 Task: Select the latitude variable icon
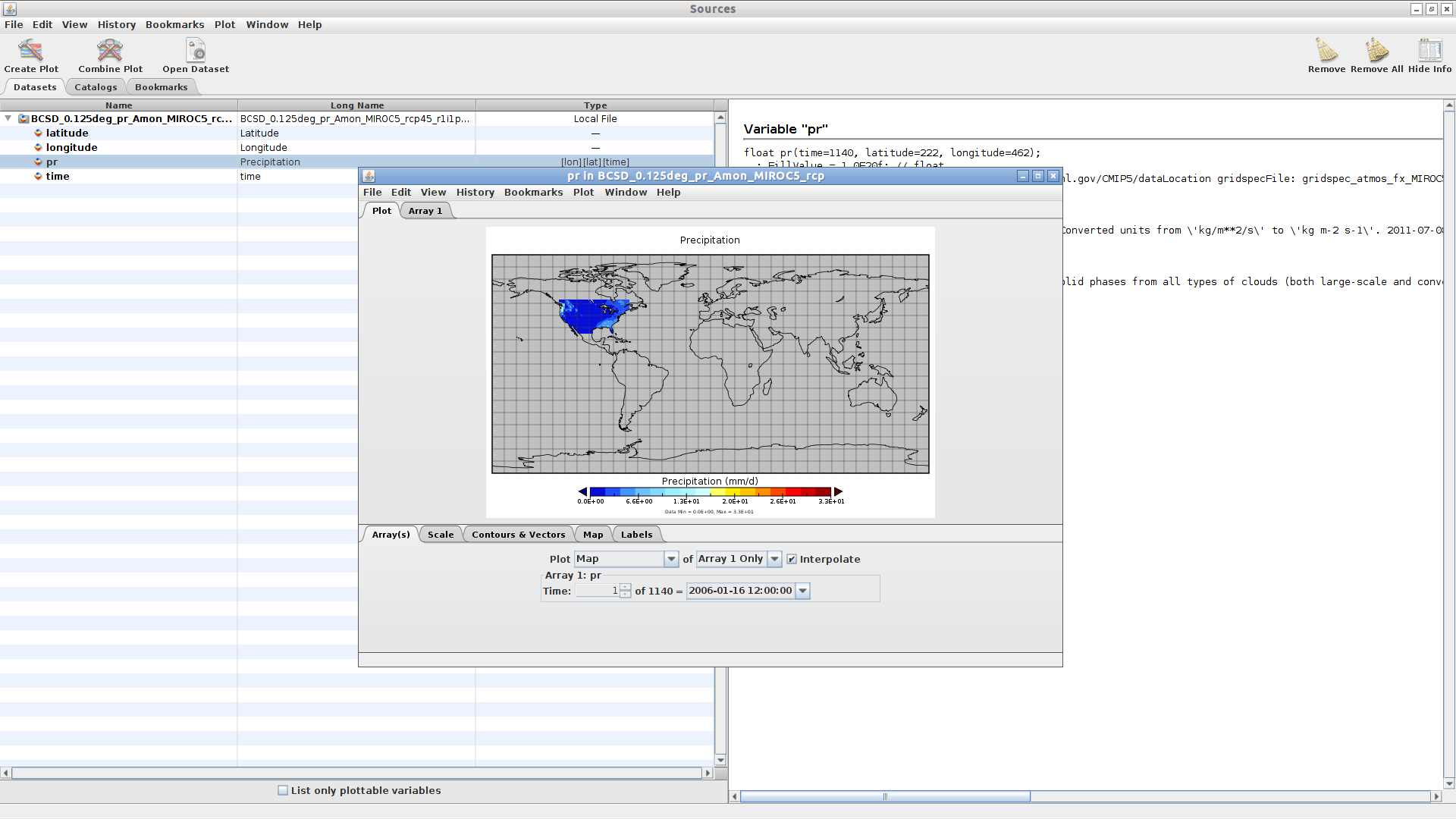38,133
